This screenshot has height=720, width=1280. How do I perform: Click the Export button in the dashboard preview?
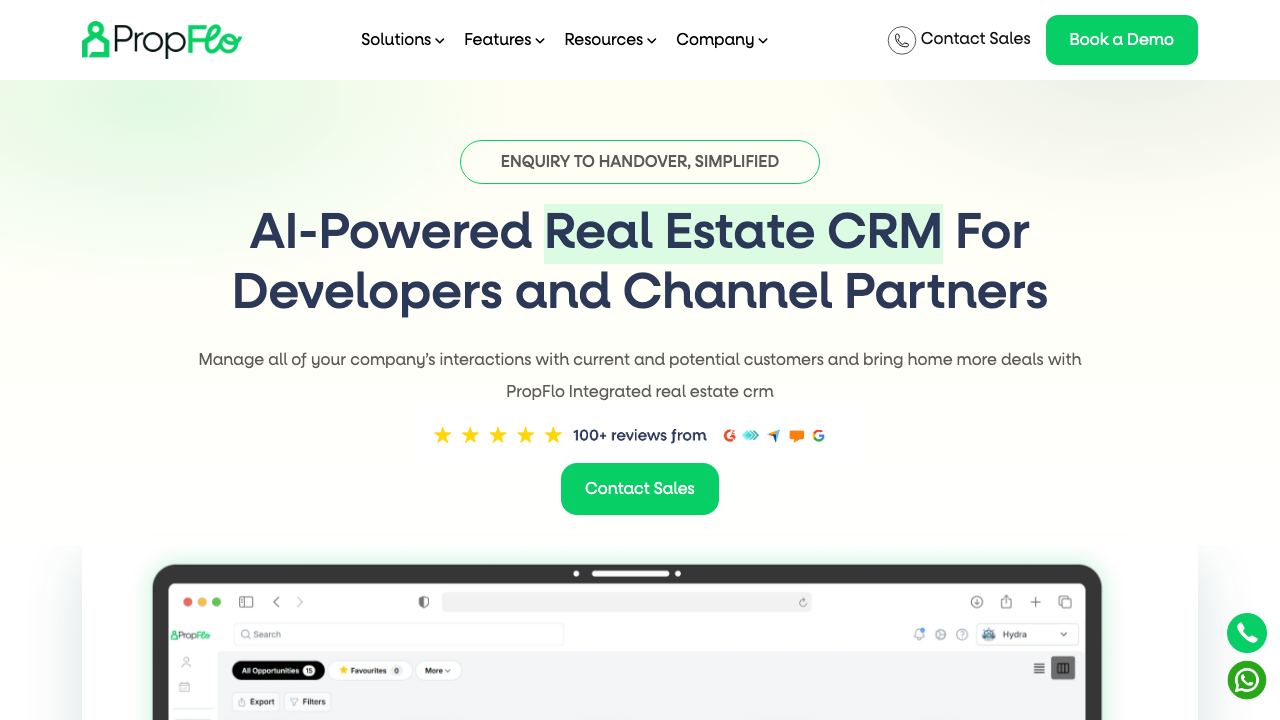(x=256, y=702)
